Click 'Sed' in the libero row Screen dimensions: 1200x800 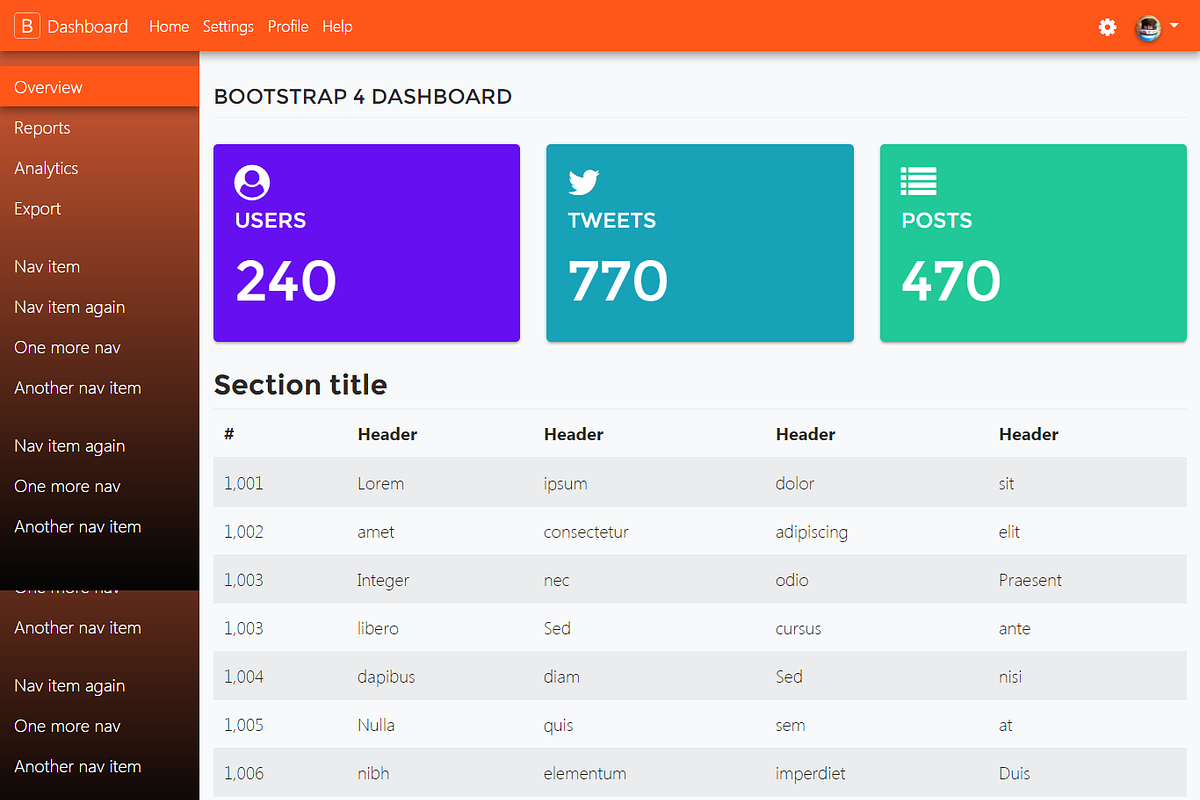click(557, 628)
